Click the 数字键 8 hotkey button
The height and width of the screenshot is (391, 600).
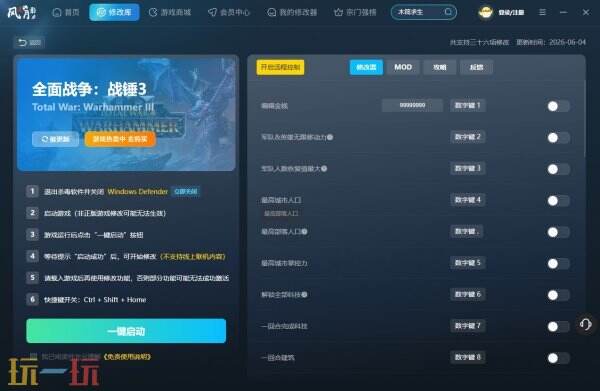468,357
